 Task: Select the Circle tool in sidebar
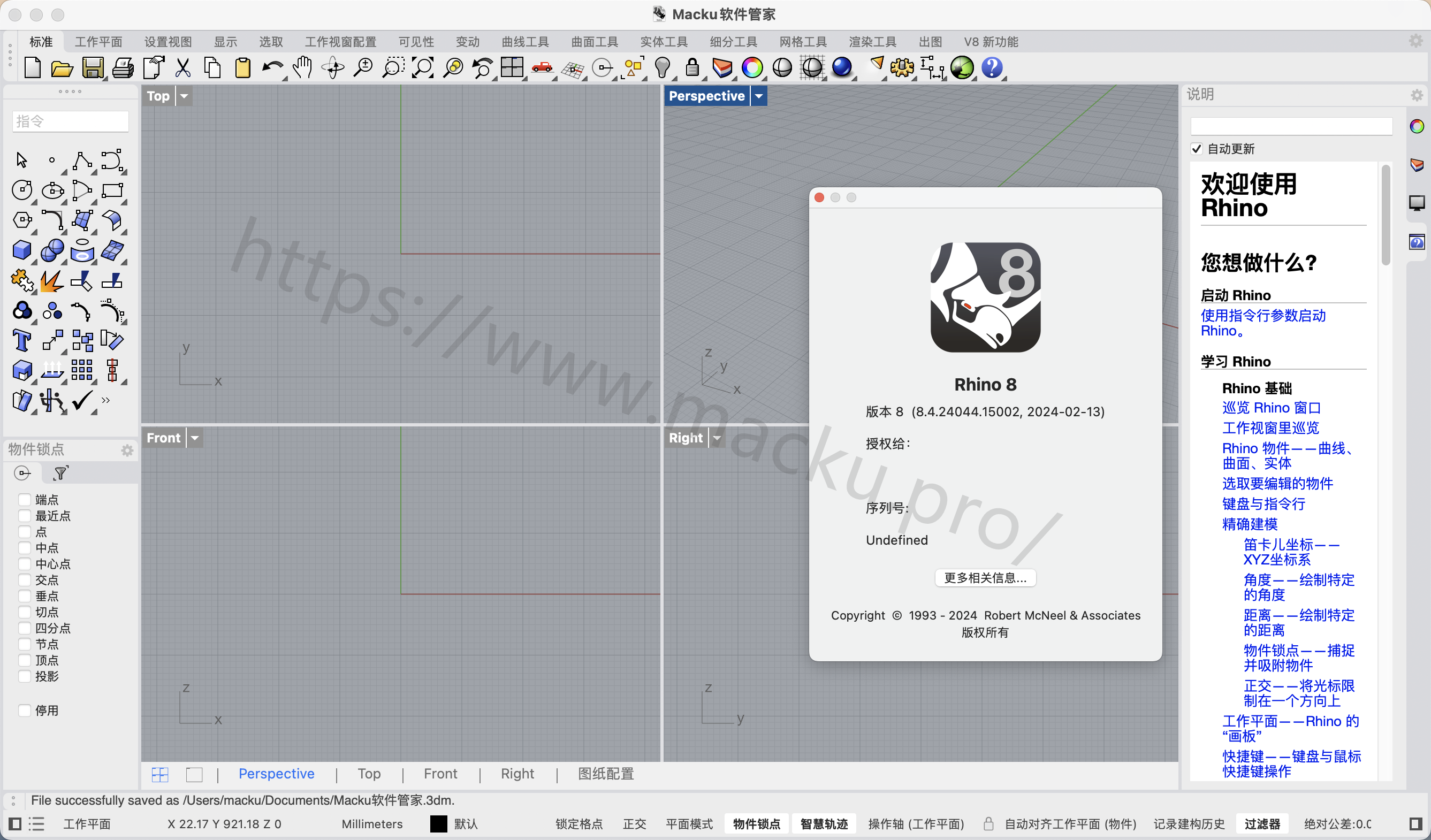point(21,190)
